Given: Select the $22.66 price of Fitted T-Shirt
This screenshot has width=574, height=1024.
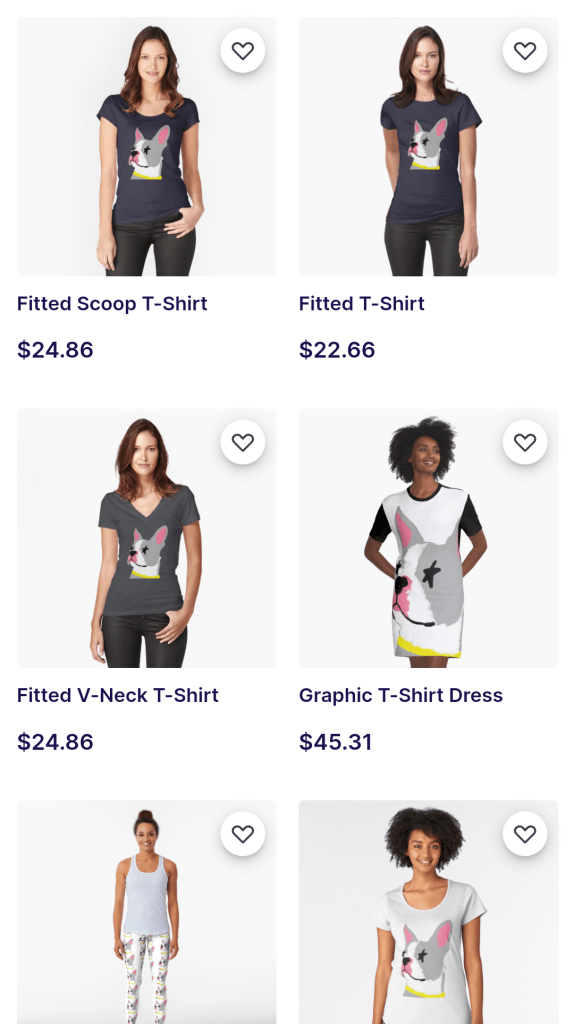Looking at the screenshot, I should click(x=337, y=350).
